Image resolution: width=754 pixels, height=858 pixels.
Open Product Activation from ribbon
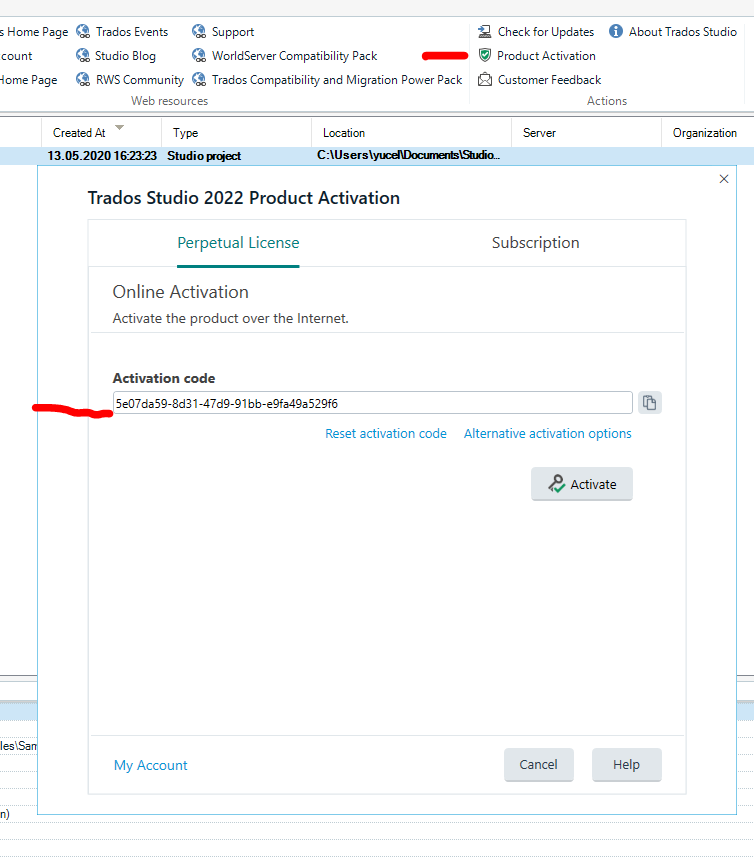click(x=546, y=56)
